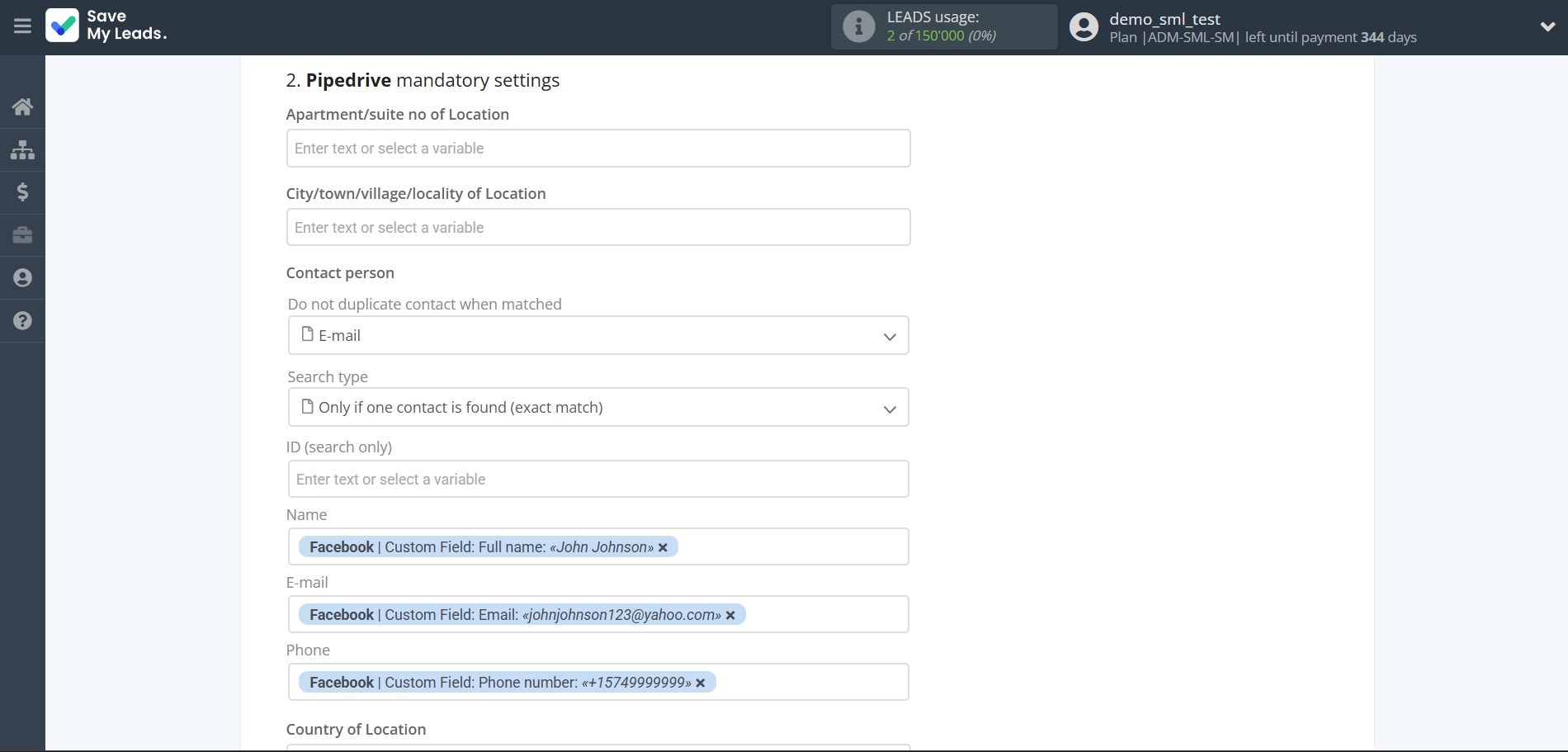Click the Apartment/suite no input field
Viewport: 1568px width, 752px height.
[x=597, y=148]
